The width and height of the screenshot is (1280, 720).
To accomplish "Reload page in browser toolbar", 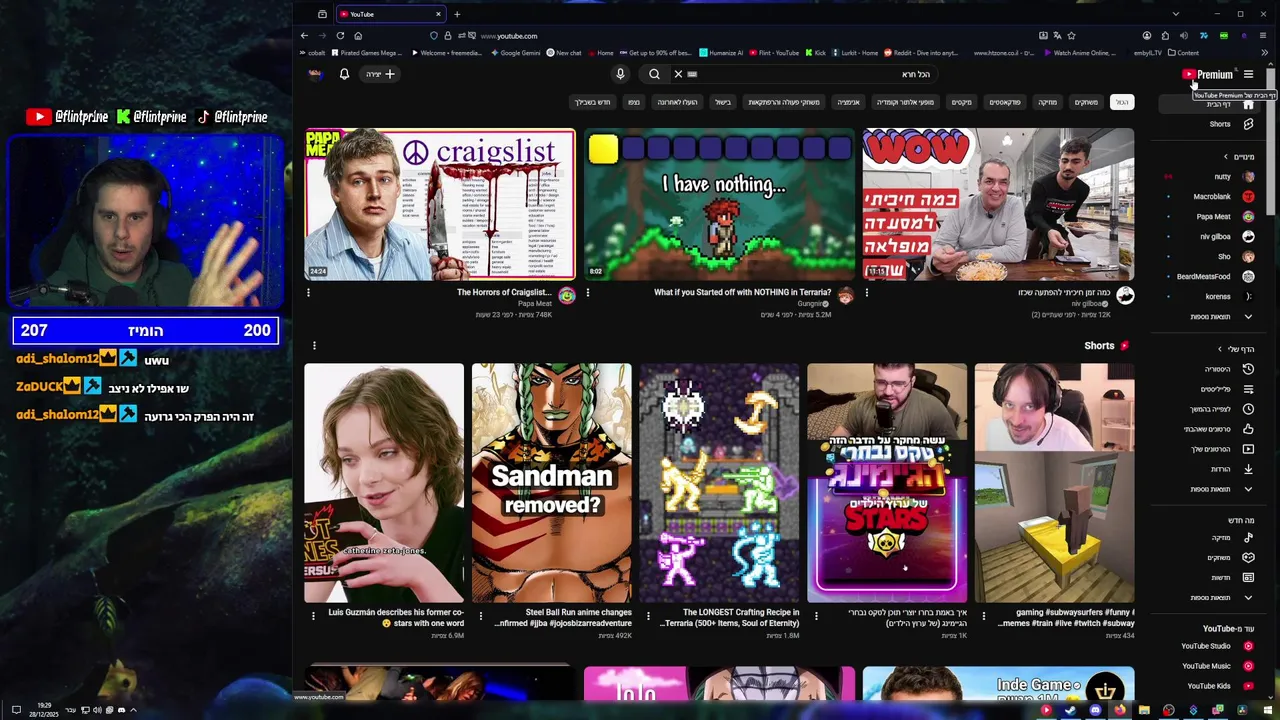I will 340,36.
